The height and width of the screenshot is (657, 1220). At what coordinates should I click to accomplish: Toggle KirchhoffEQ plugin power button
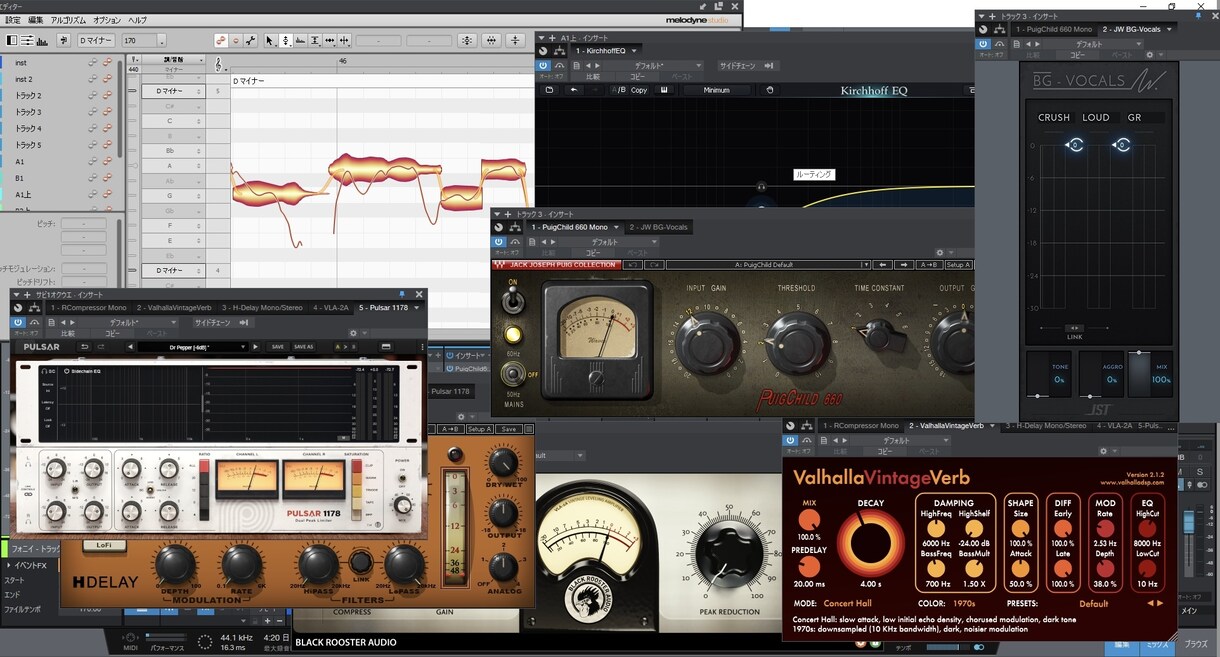(x=543, y=66)
